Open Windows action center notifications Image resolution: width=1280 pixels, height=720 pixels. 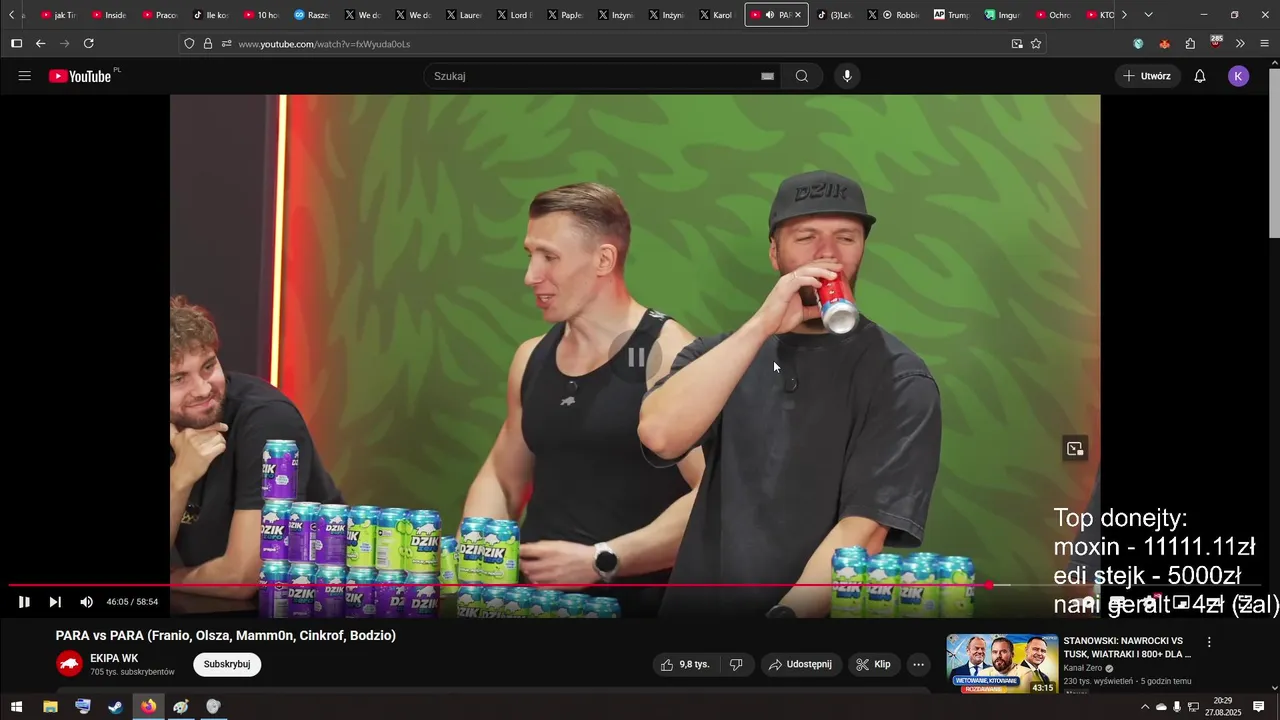(1259, 707)
